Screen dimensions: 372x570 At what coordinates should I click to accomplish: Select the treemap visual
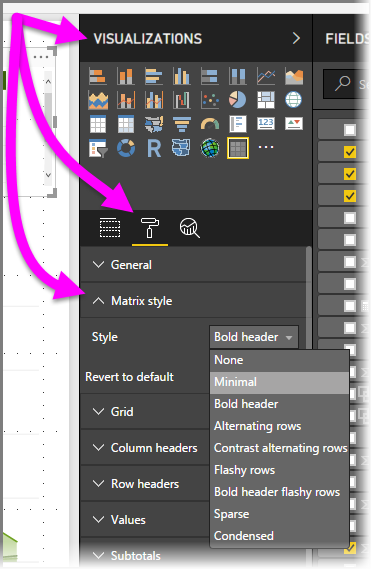[x=265, y=100]
